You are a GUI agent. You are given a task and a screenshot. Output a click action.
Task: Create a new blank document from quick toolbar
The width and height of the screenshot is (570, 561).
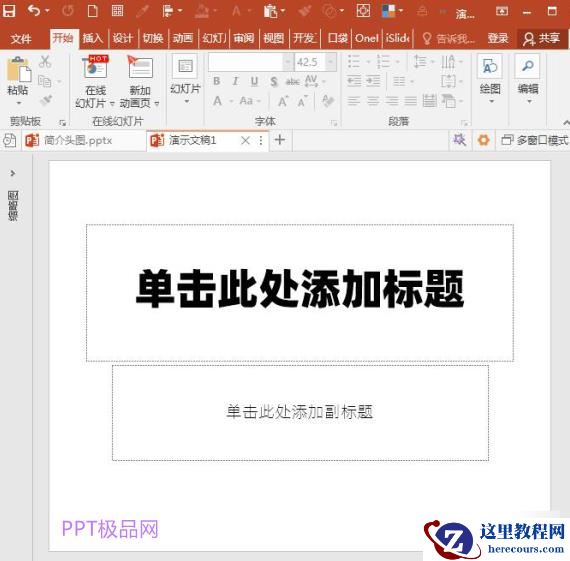click(93, 11)
